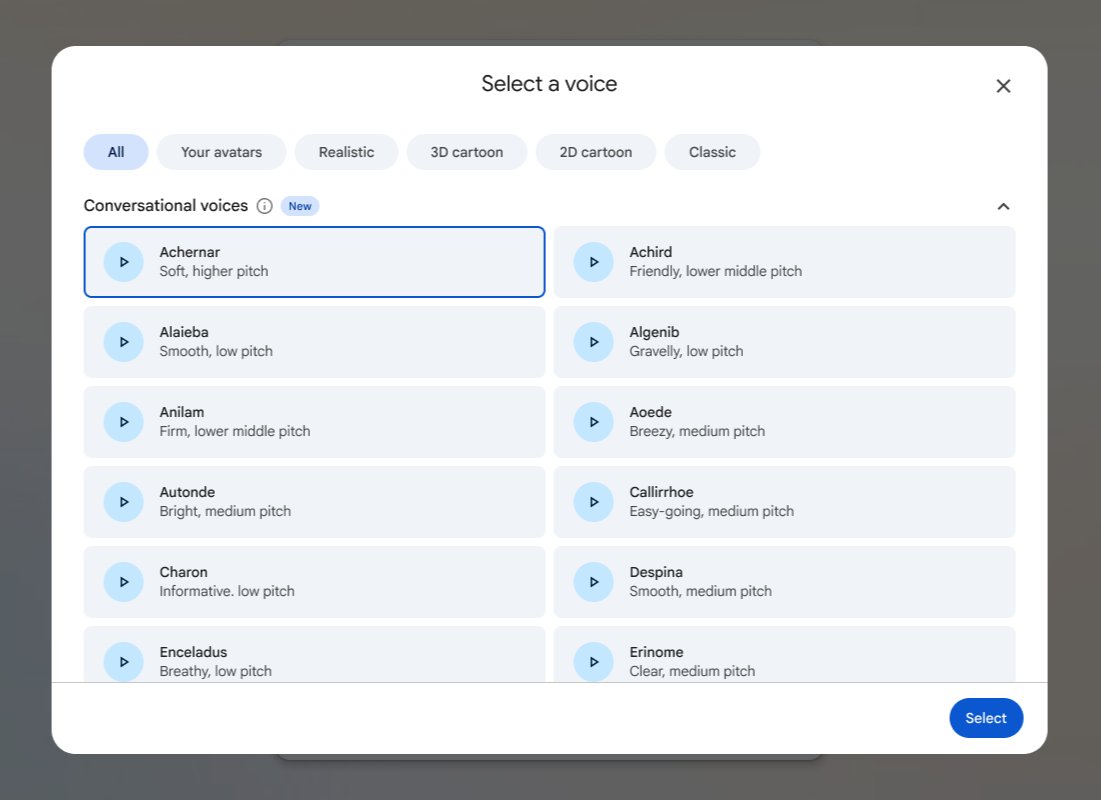Pick the Despina voice name

click(x=656, y=572)
